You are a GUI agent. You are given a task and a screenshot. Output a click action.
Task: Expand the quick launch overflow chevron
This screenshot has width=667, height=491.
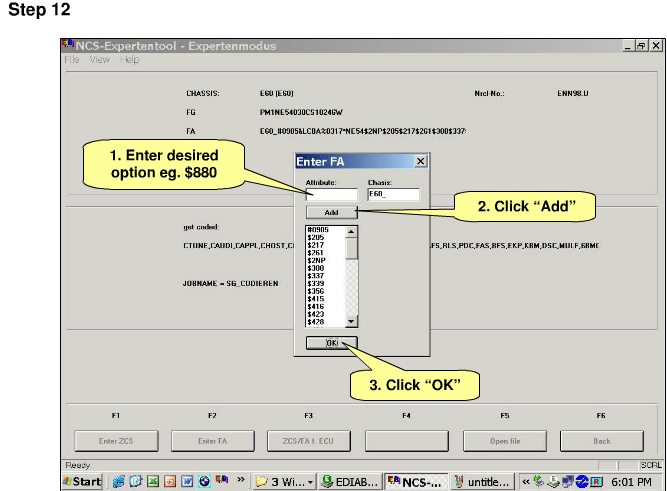coord(241,480)
